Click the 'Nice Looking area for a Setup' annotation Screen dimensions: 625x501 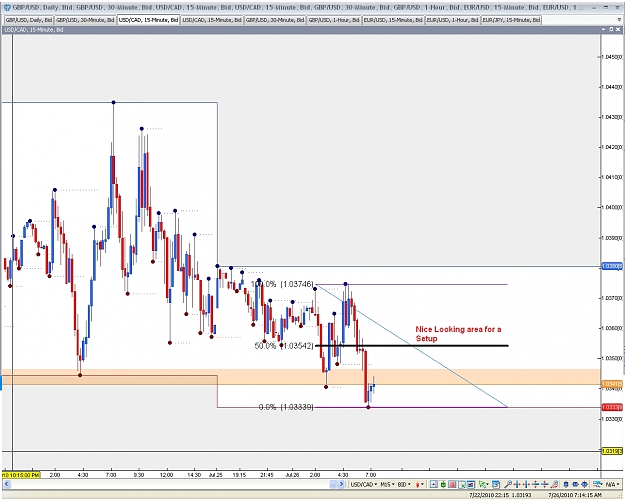coord(458,334)
